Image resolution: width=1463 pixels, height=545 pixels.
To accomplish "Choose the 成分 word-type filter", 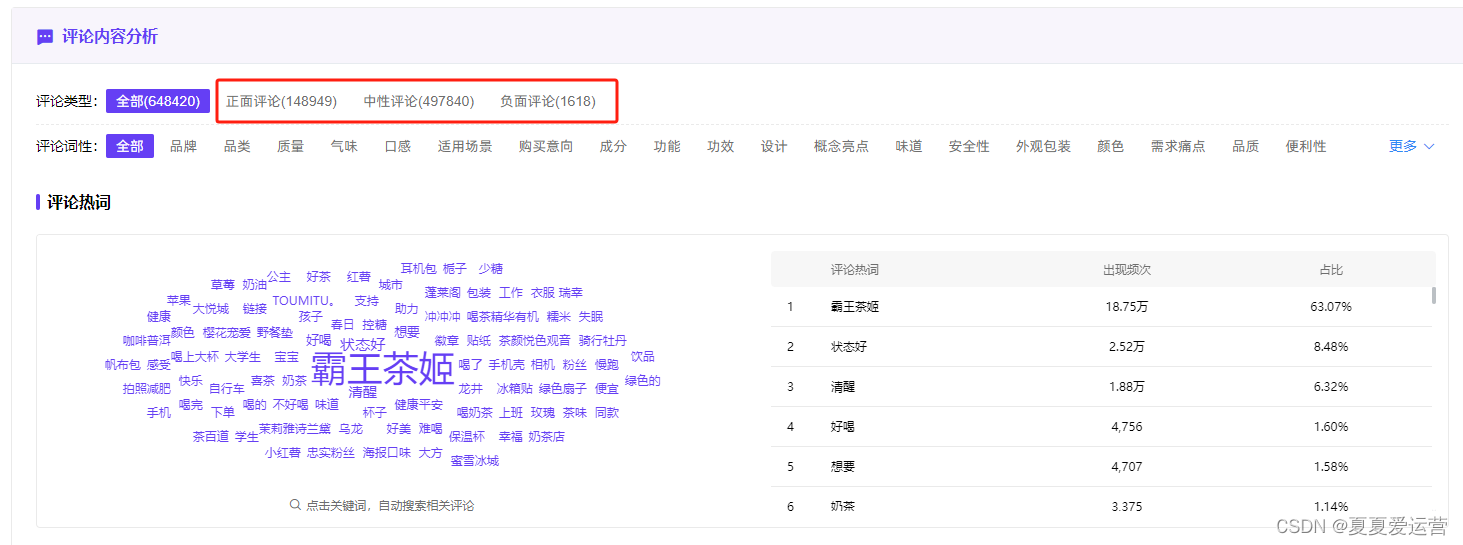I will coord(613,146).
